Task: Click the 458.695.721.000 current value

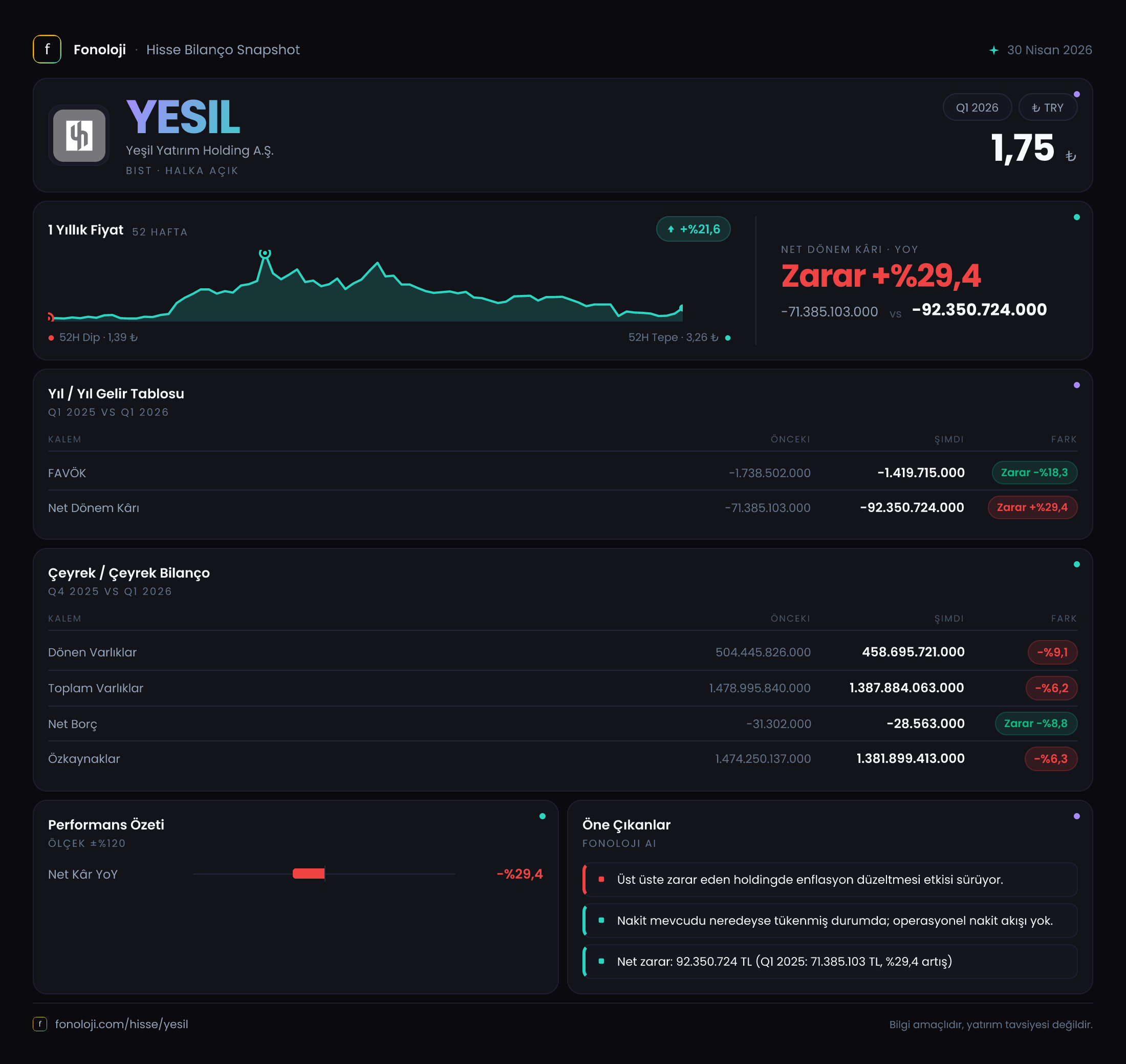Action: [914, 652]
